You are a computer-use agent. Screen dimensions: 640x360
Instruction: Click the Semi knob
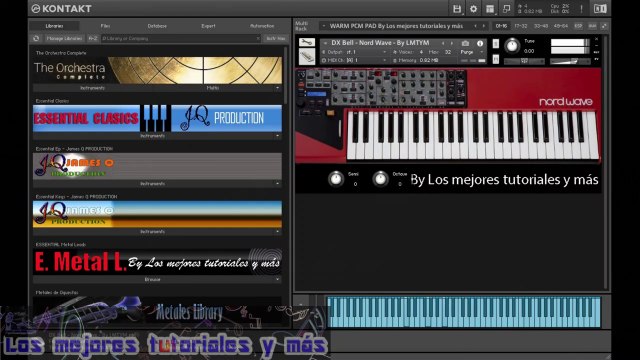pos(336,179)
